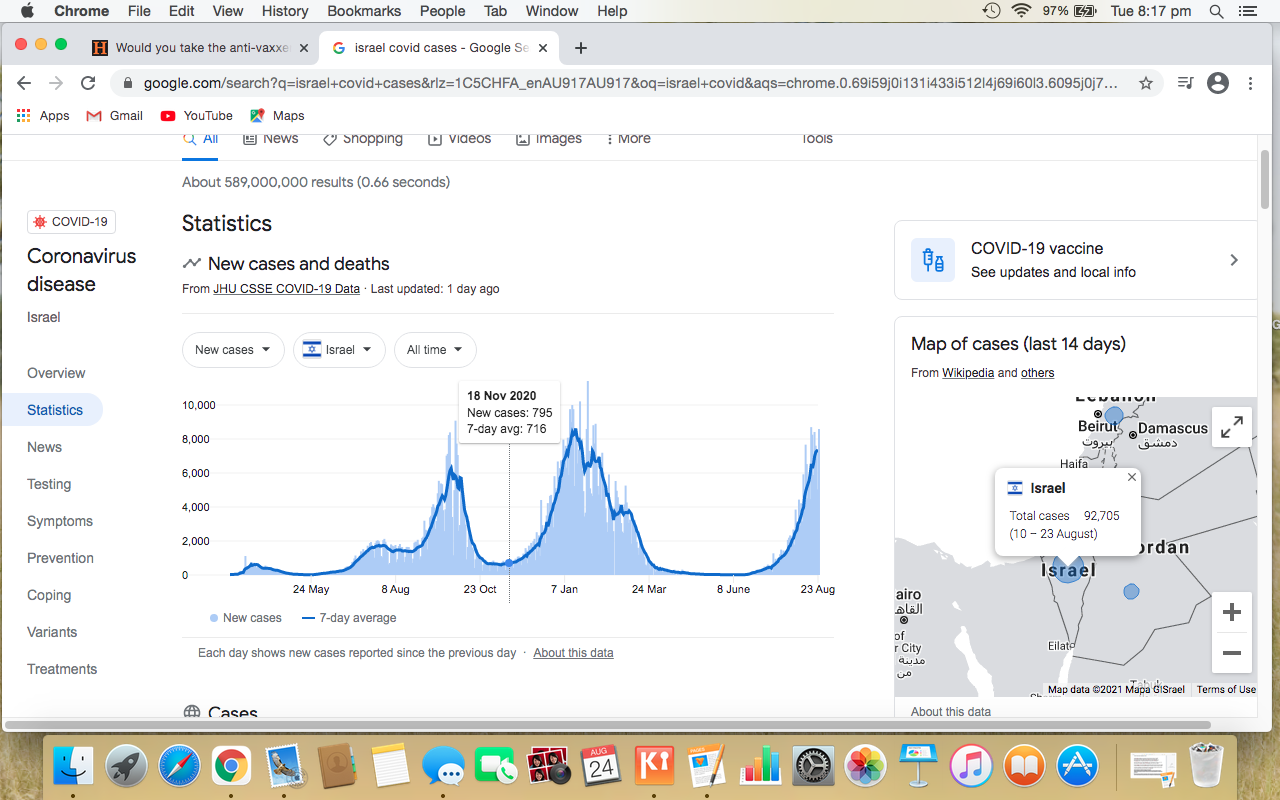
Task: Select Symptoms in the COVID sidebar
Action: (x=60, y=521)
